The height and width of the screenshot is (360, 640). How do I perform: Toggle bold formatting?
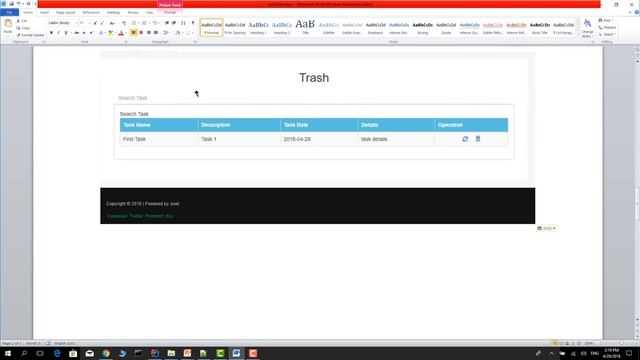51,33
